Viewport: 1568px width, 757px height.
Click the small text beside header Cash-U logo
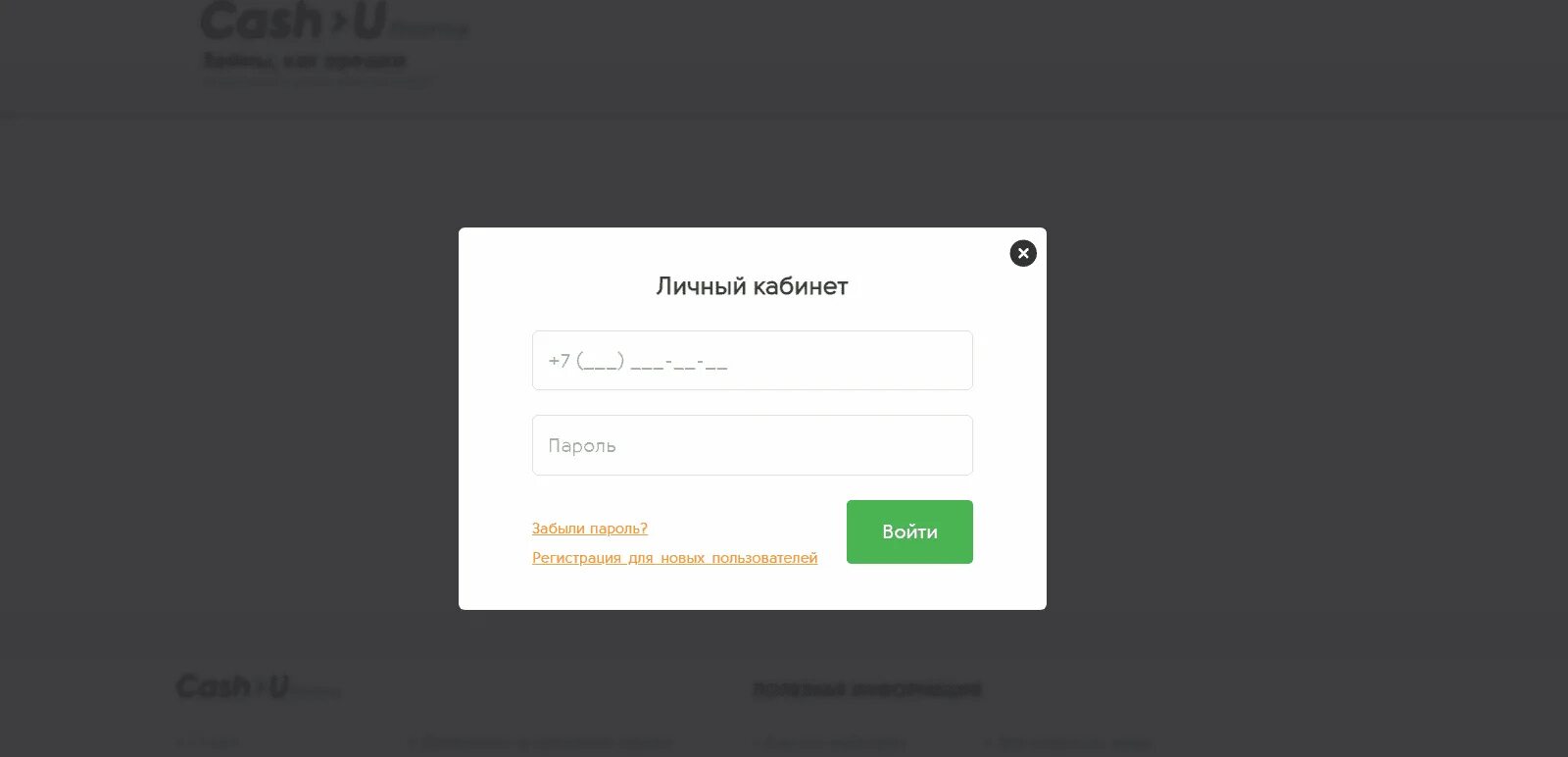[429, 29]
